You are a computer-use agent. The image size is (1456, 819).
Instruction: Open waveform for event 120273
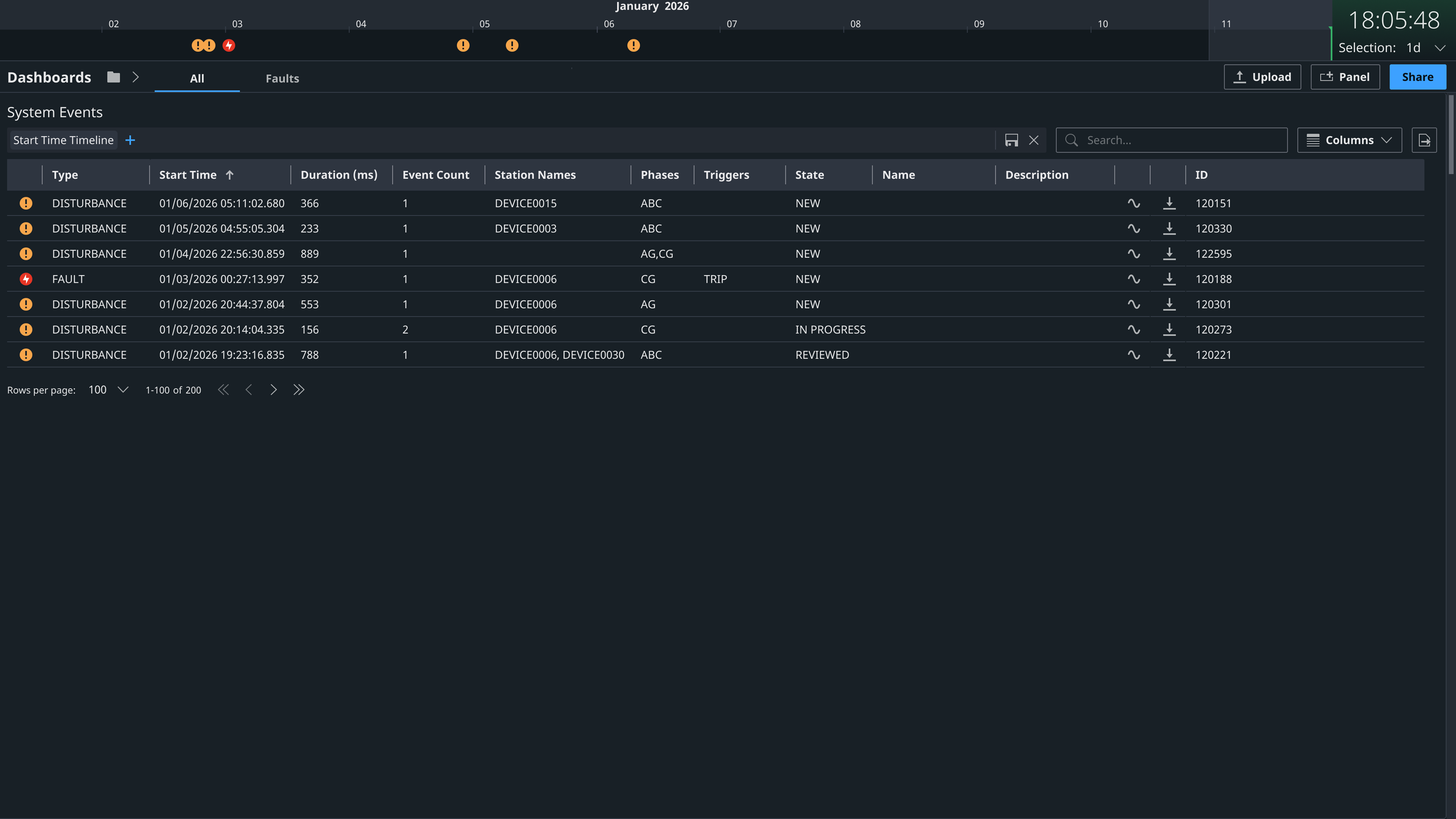pos(1133,330)
